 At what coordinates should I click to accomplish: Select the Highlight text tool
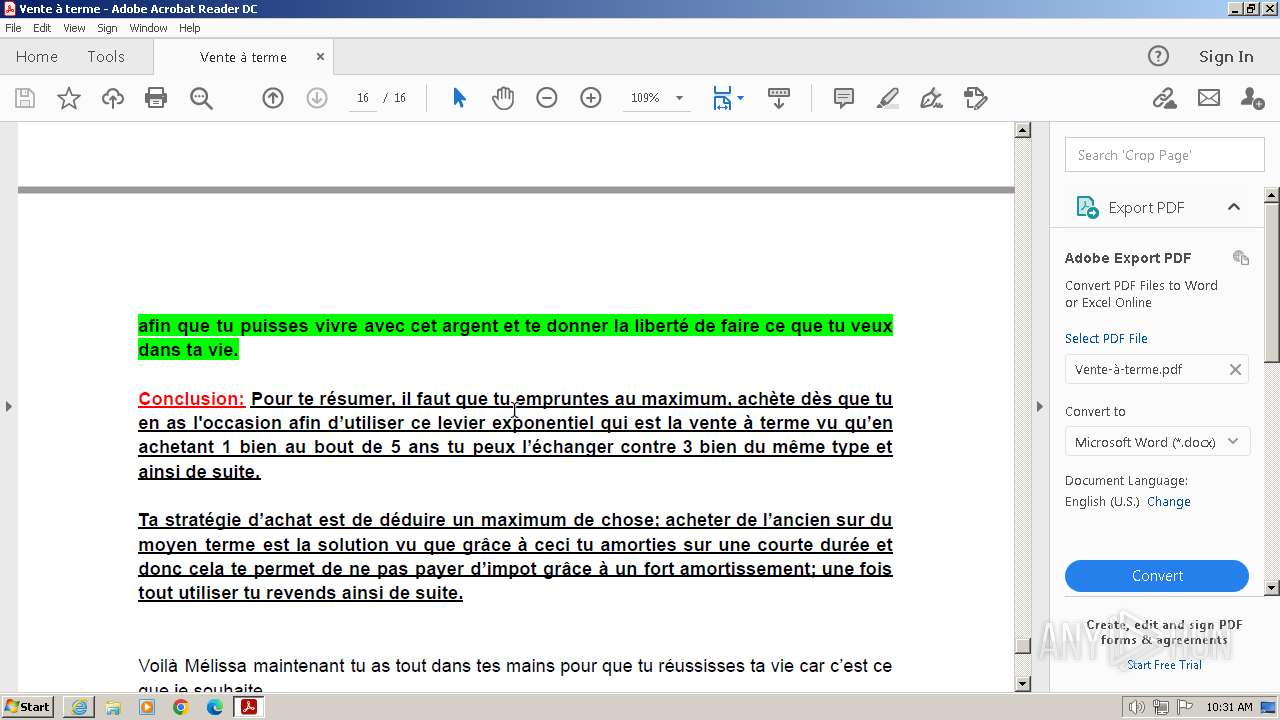click(888, 98)
